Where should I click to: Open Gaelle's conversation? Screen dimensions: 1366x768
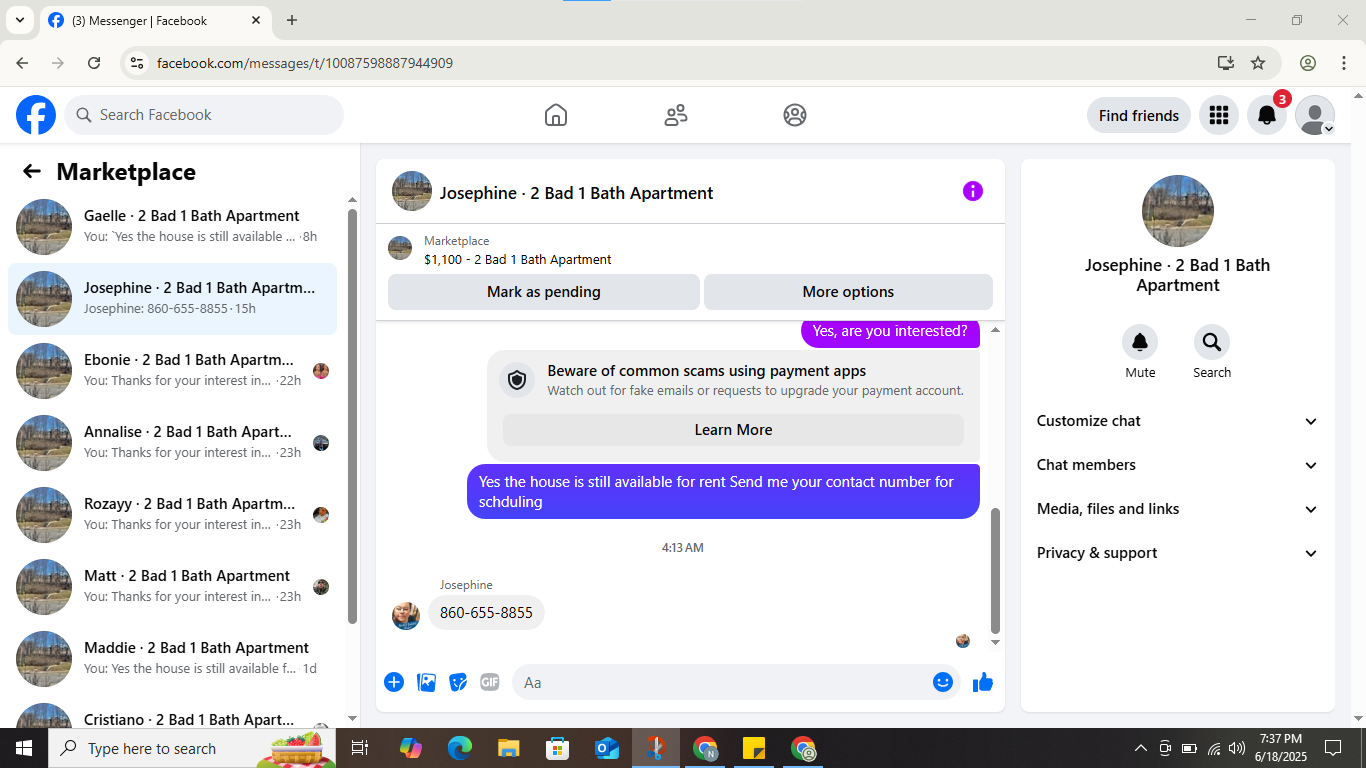(x=172, y=226)
